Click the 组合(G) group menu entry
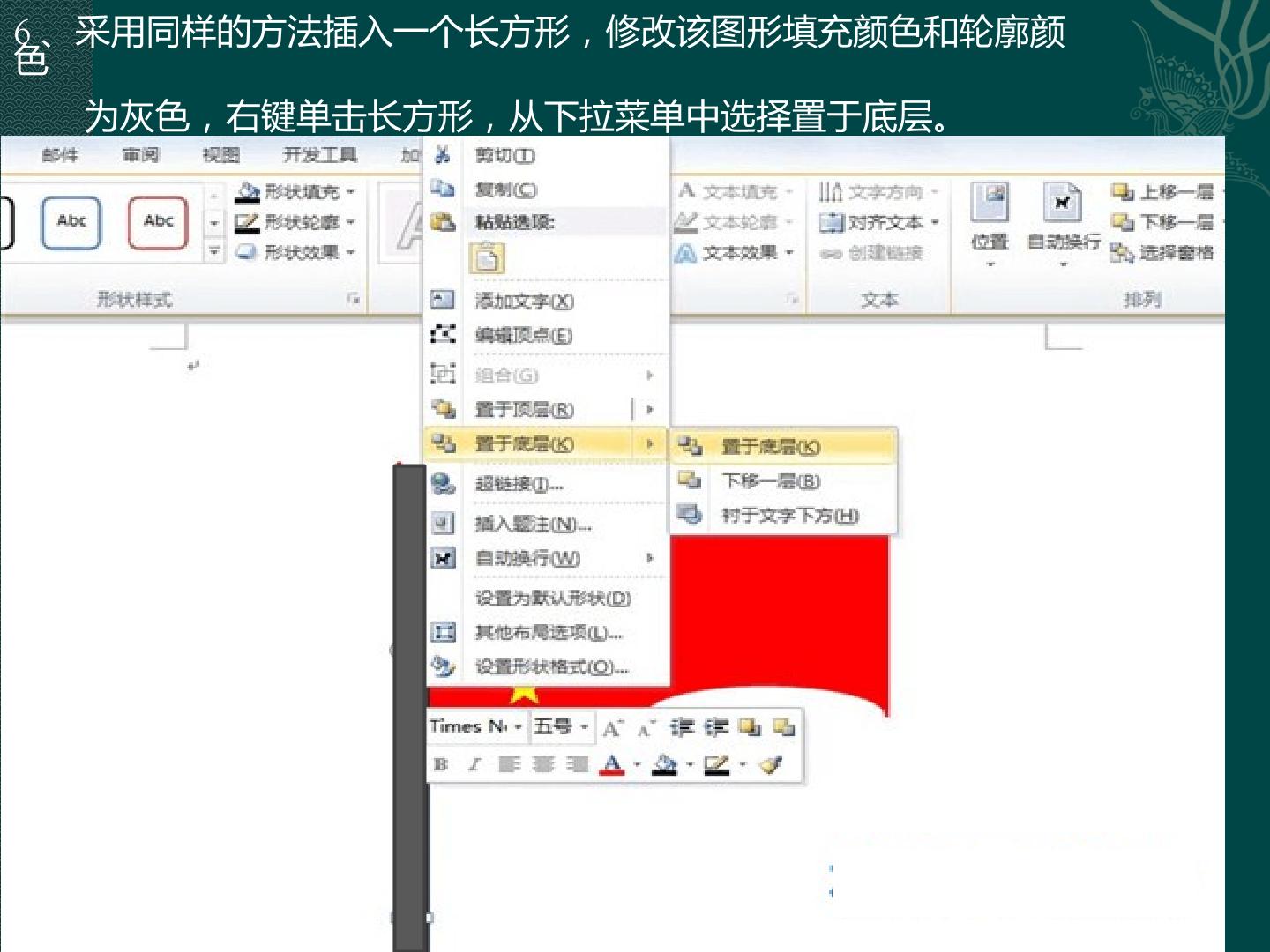The image size is (1270, 952). point(506,376)
